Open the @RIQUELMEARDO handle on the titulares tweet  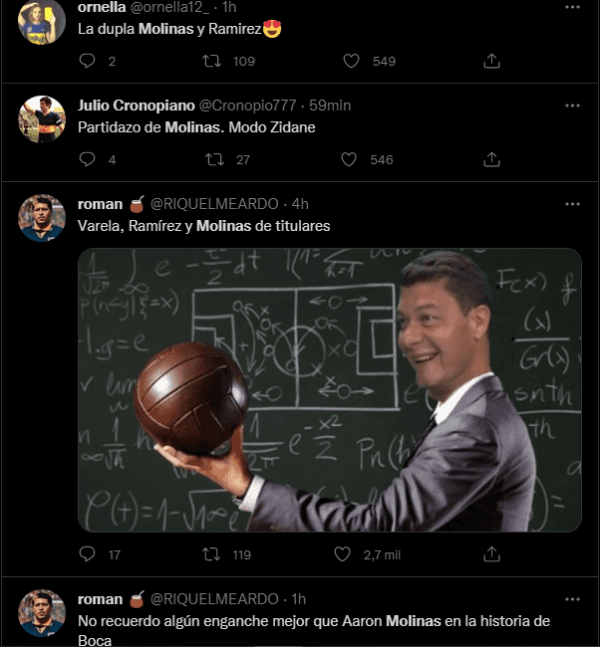pyautogui.click(x=214, y=203)
